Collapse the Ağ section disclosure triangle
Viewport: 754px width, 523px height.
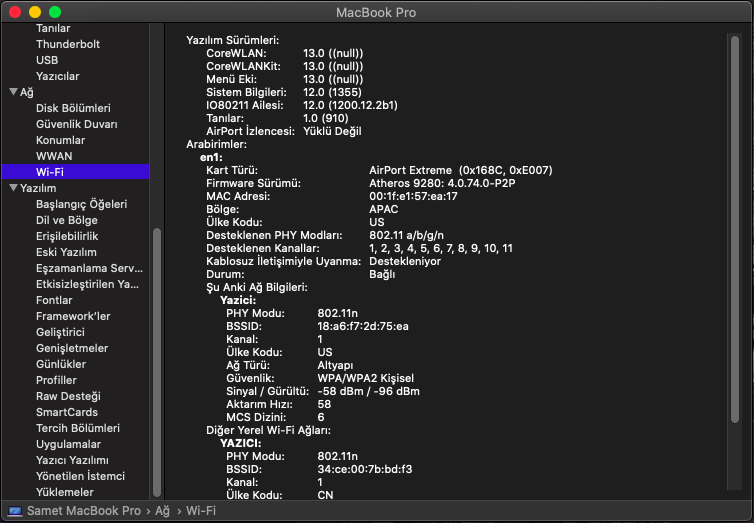coord(13,92)
